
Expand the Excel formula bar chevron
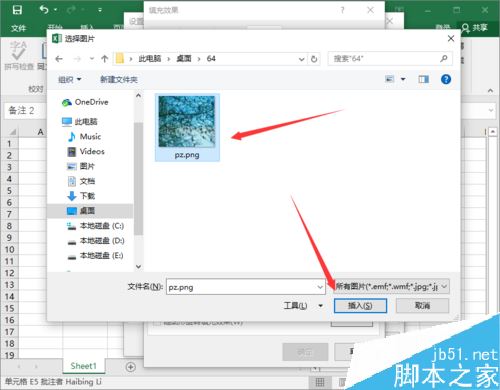(491, 110)
